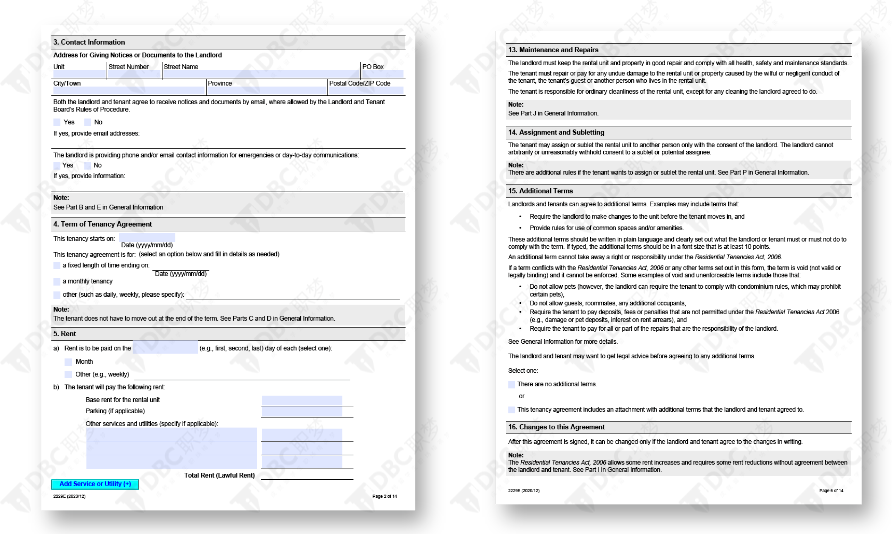
Task: Select 'other (such as daily, weekly)' tenancy checkbox
Action: [x=57, y=295]
